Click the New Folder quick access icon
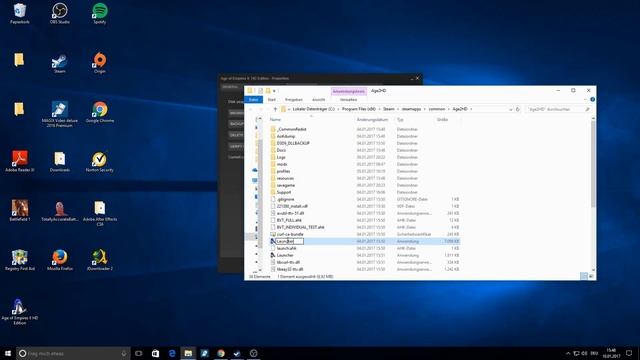Viewport: 640px width, 360px height. pos(268,91)
